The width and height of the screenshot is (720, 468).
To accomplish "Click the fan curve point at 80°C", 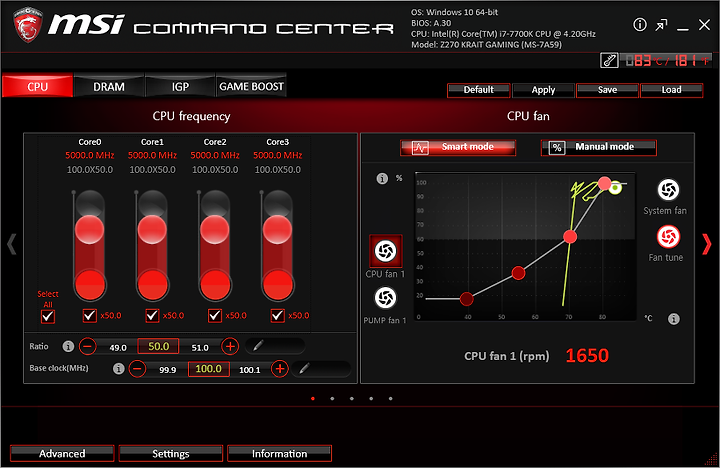I will pyautogui.click(x=605, y=184).
